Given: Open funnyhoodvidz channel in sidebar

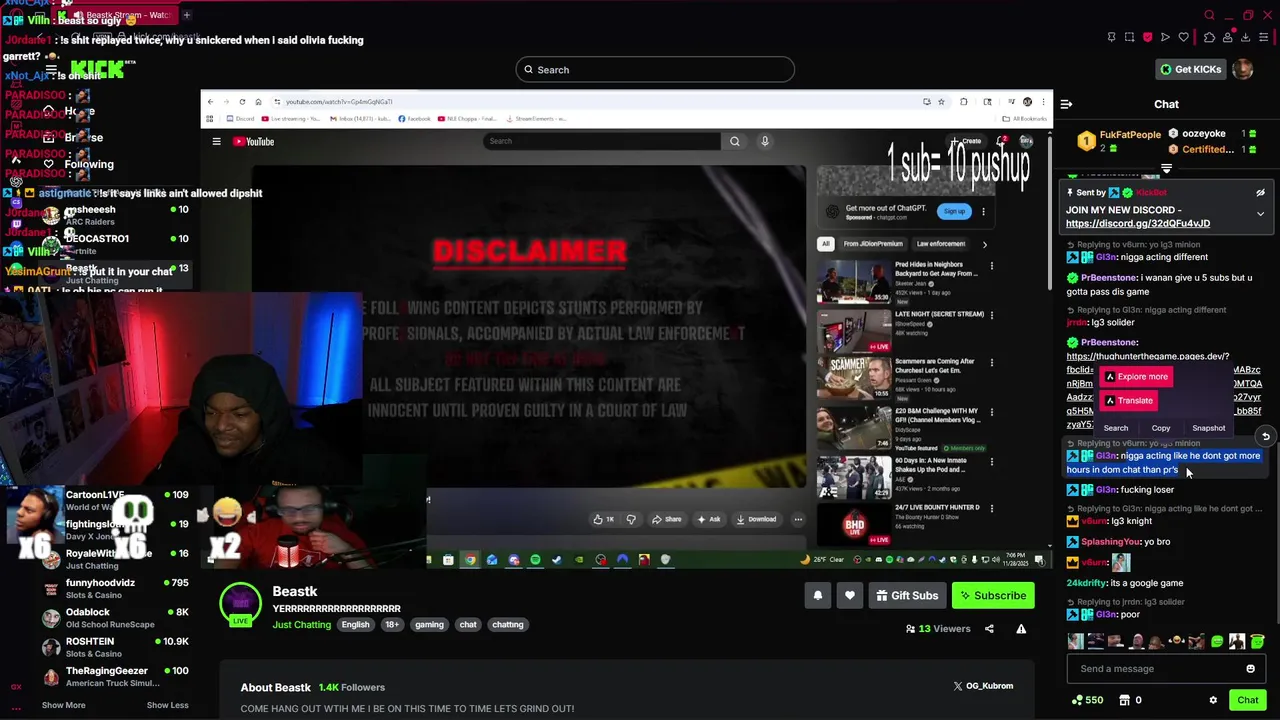Looking at the screenshot, I should pos(117,589).
